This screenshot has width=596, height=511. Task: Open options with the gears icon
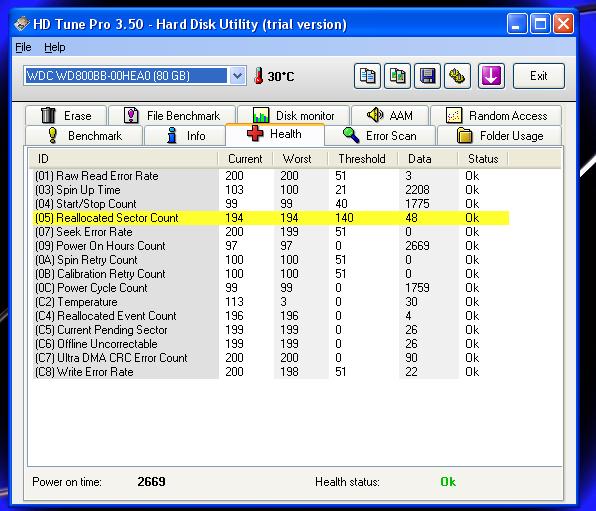tap(457, 76)
